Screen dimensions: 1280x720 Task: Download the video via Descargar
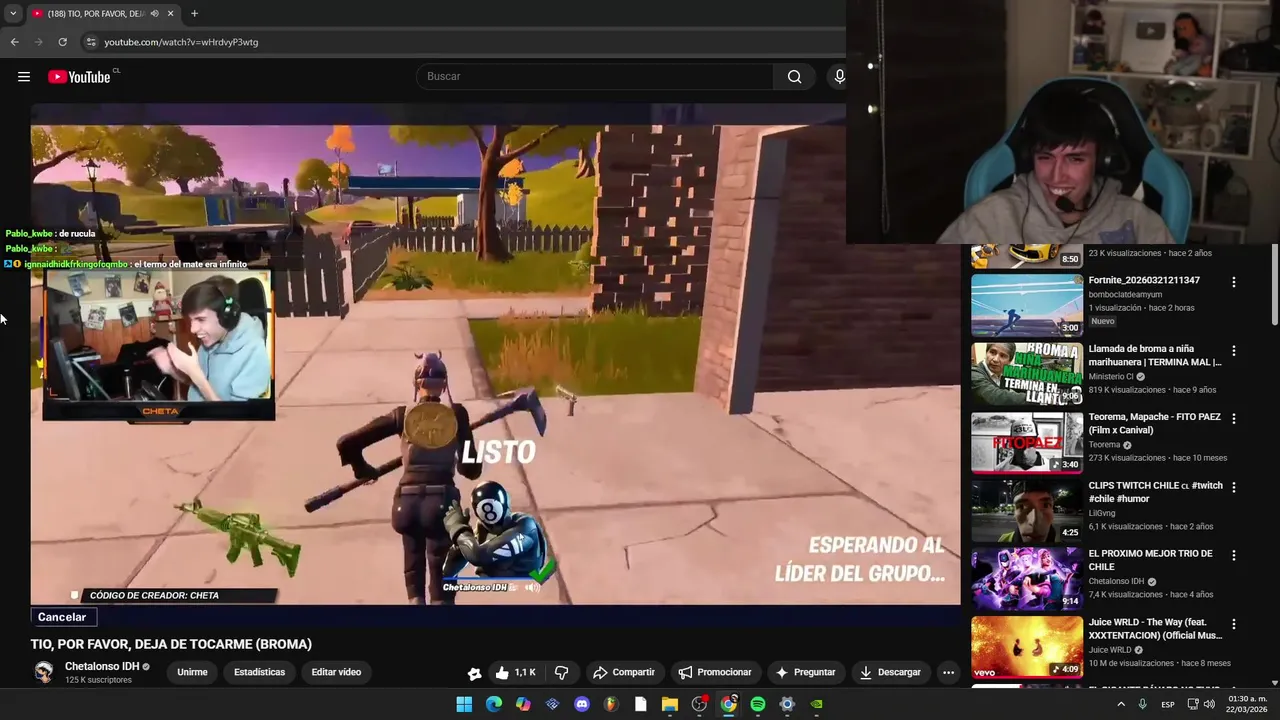click(890, 673)
